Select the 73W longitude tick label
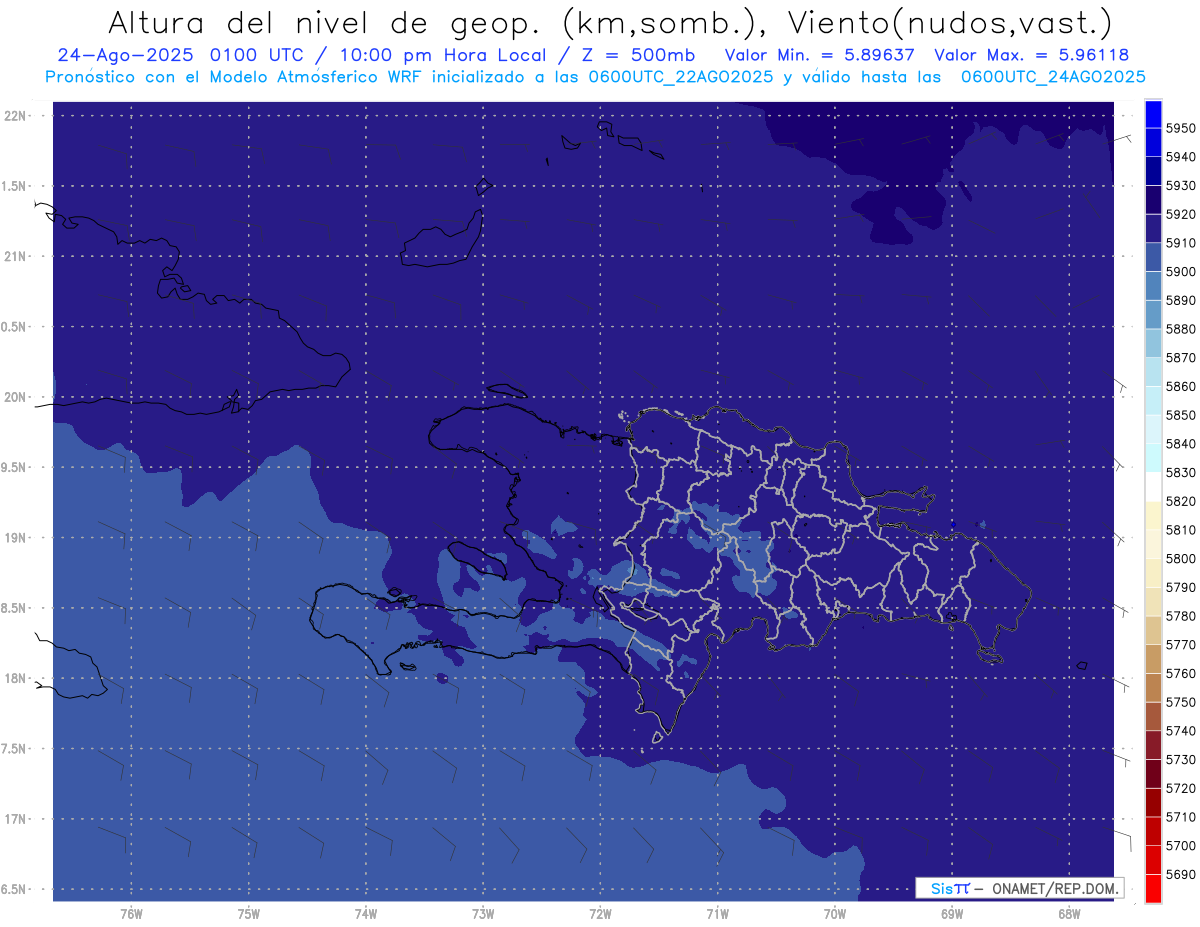This screenshot has height=927, width=1200. tap(483, 914)
